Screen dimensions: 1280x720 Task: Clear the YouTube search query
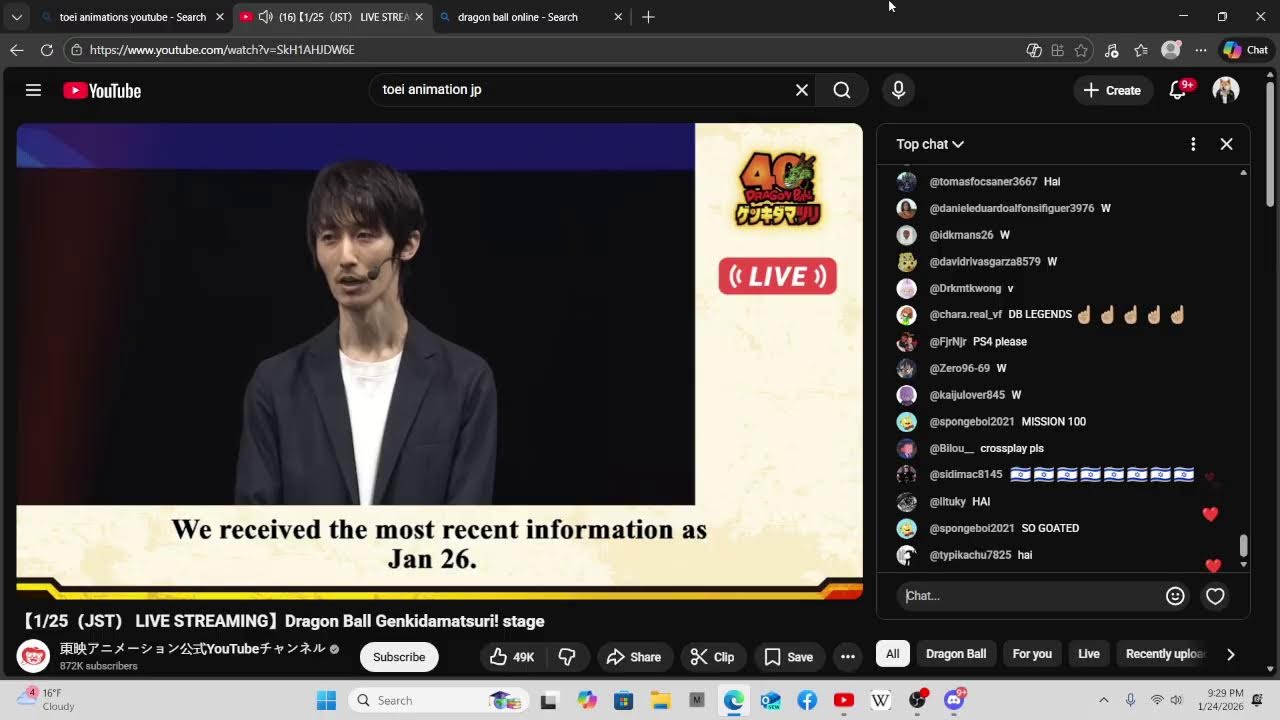801,90
